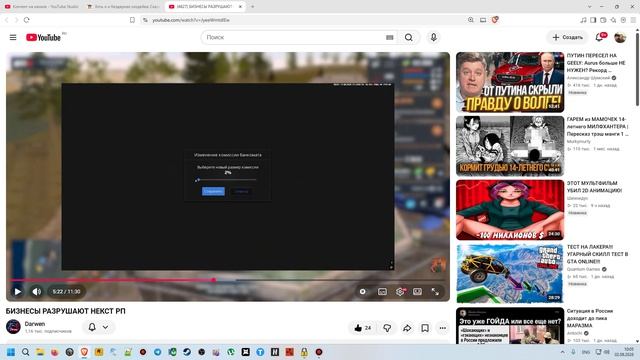Open ТЕСТ НА ЛАКЕРА video title
The image size is (640, 360).
point(597,254)
